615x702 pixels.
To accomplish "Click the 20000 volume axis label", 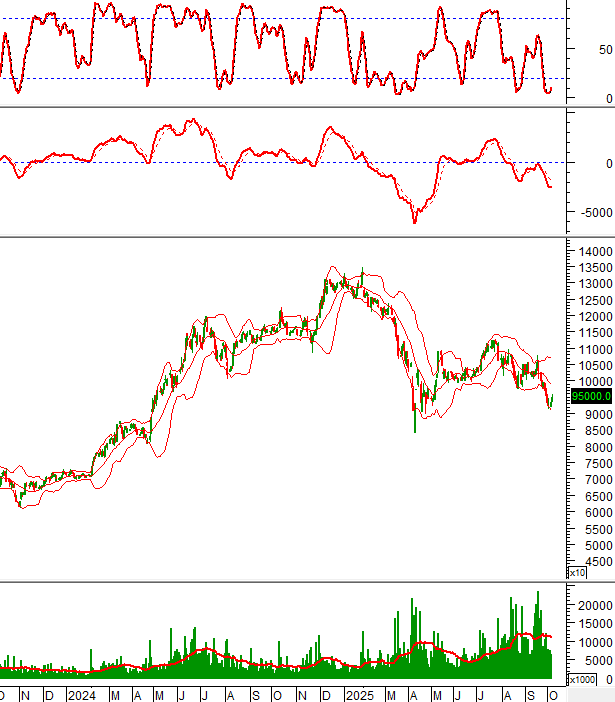I will (593, 606).
